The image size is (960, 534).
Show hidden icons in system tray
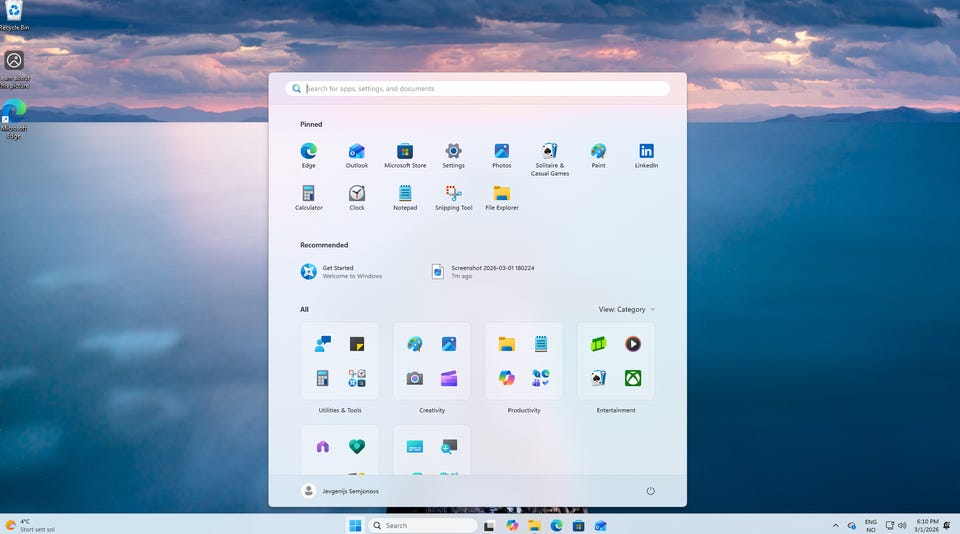click(x=835, y=525)
